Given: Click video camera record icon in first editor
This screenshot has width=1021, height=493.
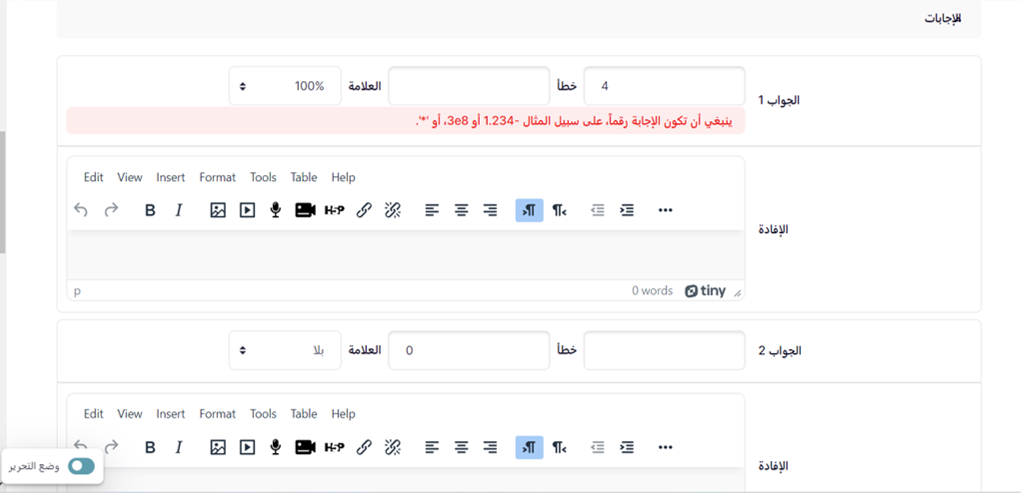Looking at the screenshot, I should click(x=305, y=210).
